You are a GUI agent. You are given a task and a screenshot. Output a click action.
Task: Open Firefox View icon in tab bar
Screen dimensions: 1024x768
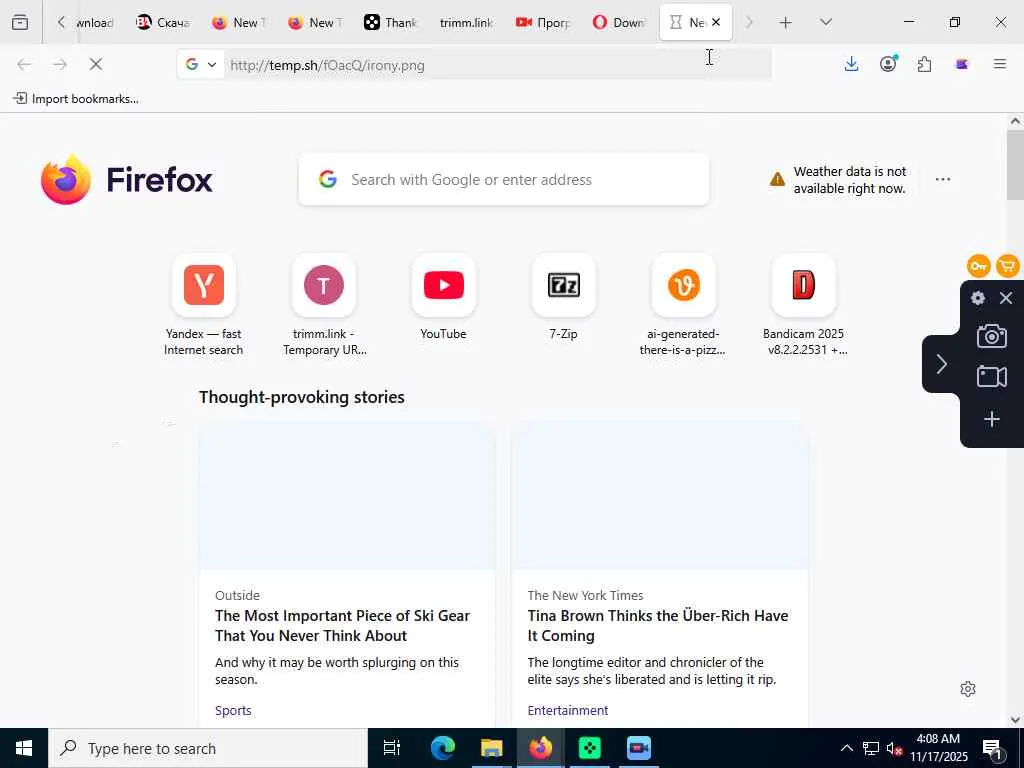(x=20, y=22)
